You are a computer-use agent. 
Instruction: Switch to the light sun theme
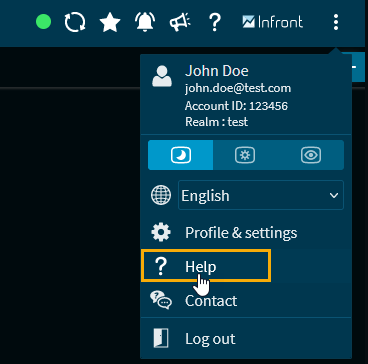[245, 155]
